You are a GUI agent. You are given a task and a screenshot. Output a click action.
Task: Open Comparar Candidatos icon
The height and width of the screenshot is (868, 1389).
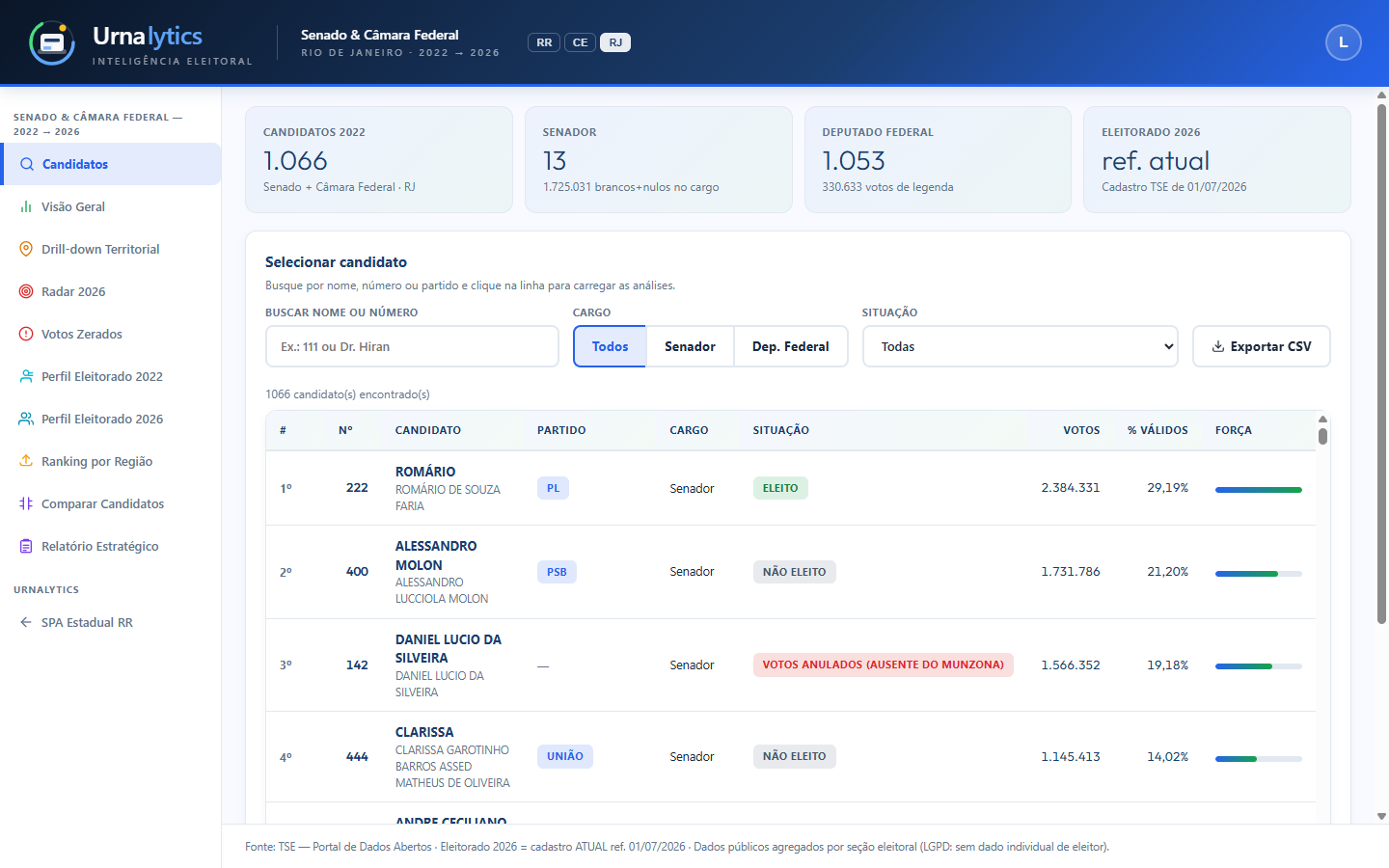click(26, 503)
